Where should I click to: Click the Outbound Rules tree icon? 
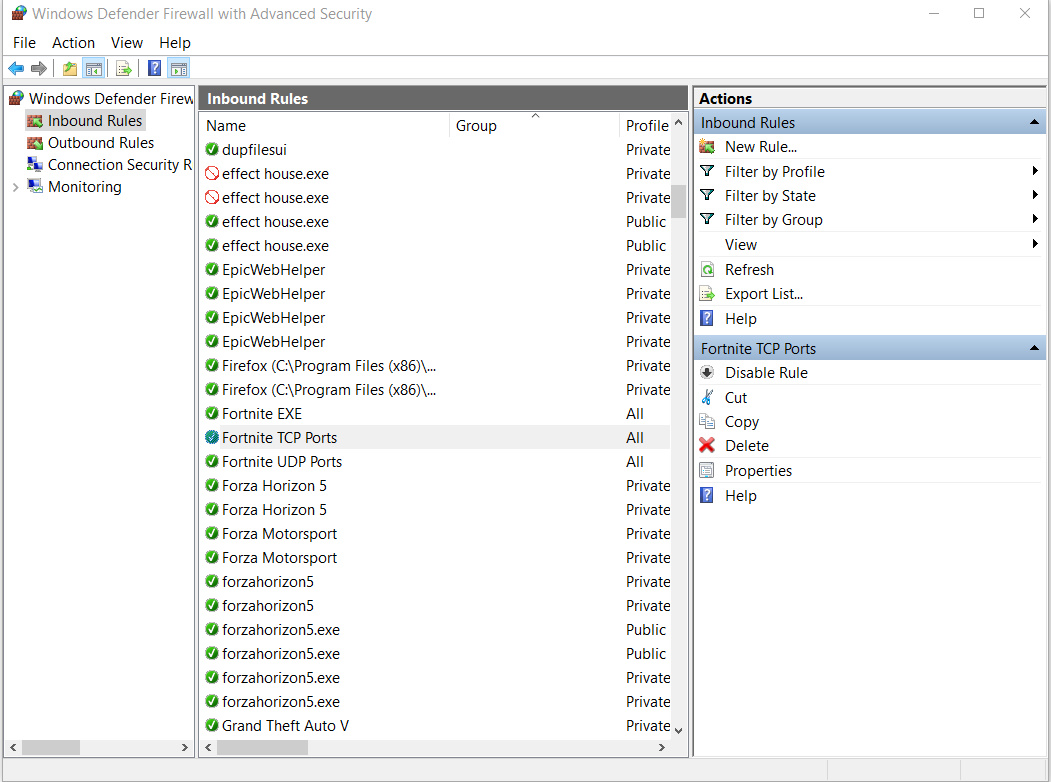[35, 143]
